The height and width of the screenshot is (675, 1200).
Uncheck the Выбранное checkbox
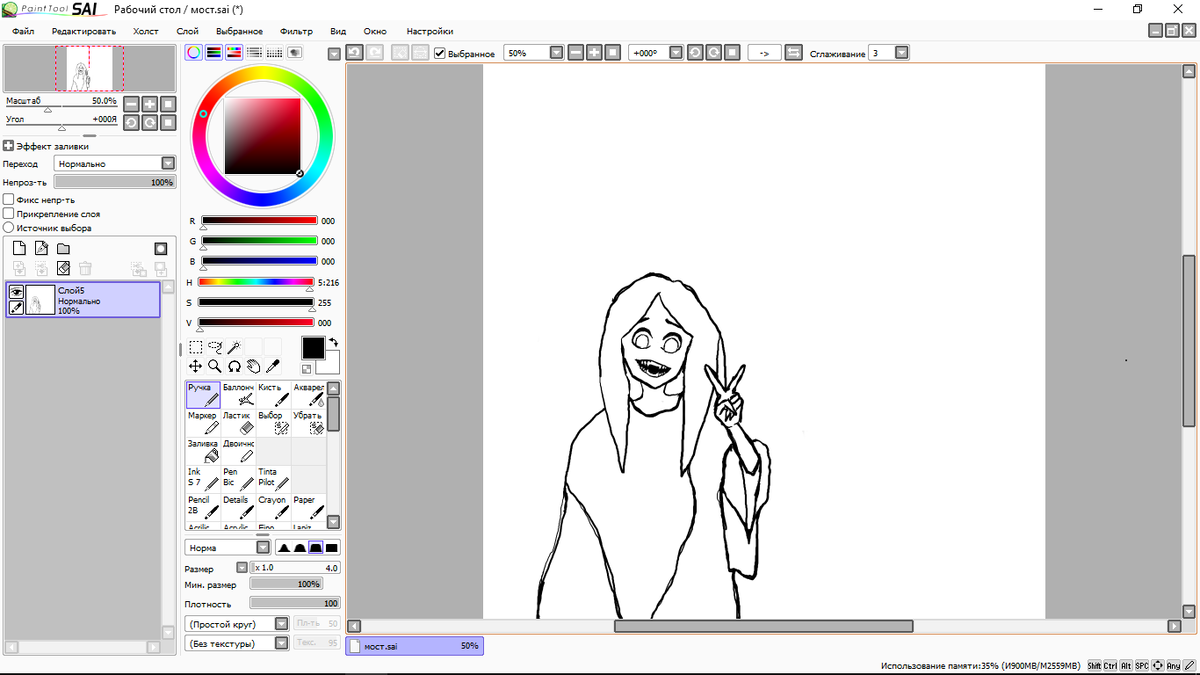(440, 53)
